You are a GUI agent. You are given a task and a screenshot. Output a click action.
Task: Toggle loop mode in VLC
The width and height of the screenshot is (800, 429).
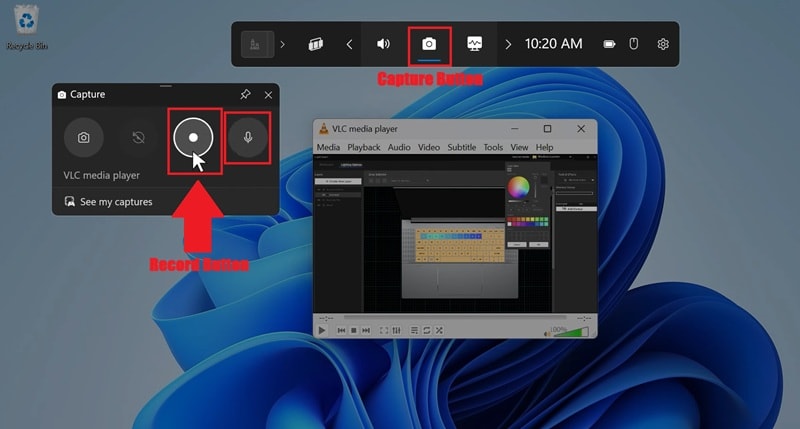tap(427, 331)
